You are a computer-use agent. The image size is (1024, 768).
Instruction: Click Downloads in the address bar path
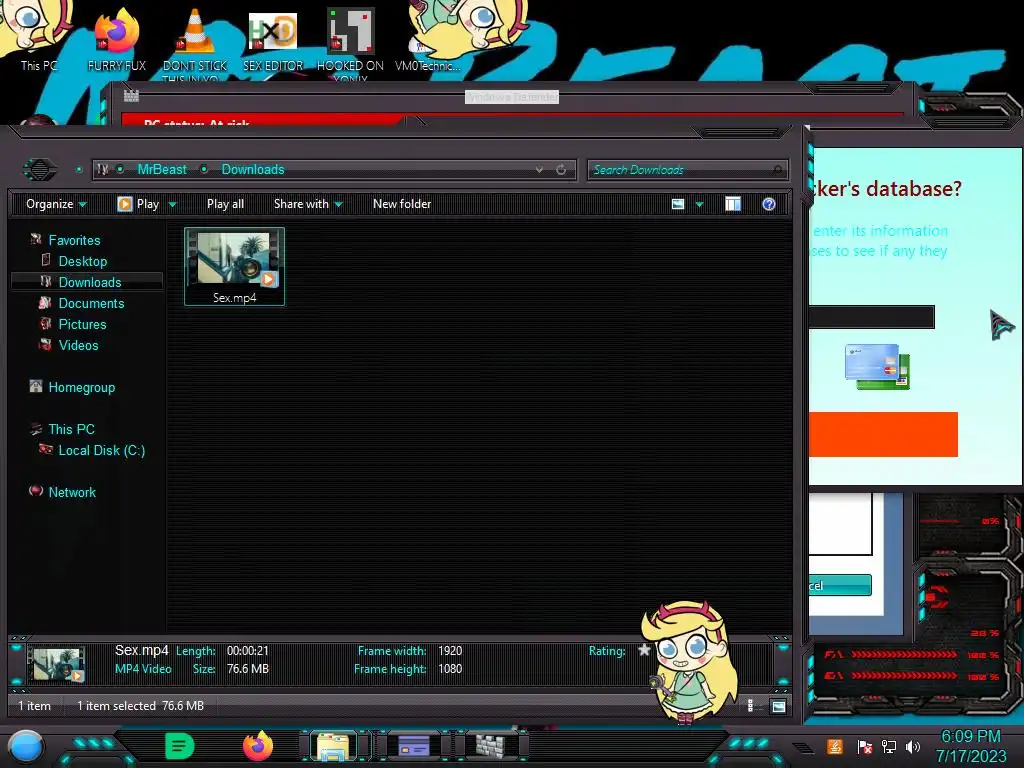pyautogui.click(x=253, y=170)
